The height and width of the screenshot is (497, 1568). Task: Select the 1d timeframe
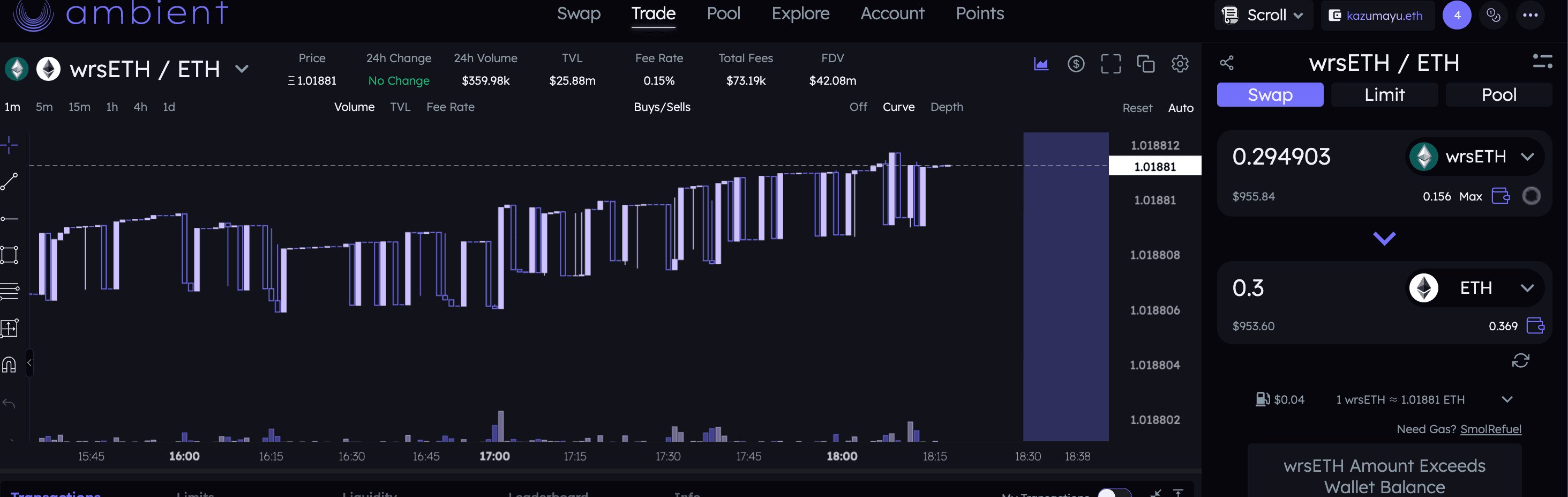169,107
